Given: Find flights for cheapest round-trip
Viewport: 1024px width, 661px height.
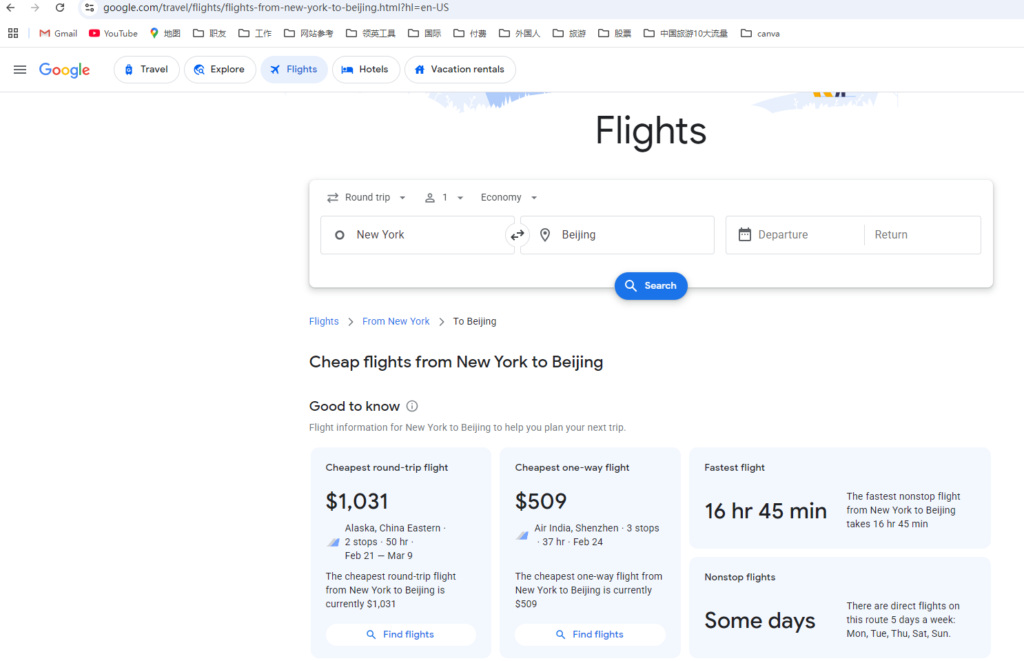Looking at the screenshot, I should pyautogui.click(x=400, y=634).
